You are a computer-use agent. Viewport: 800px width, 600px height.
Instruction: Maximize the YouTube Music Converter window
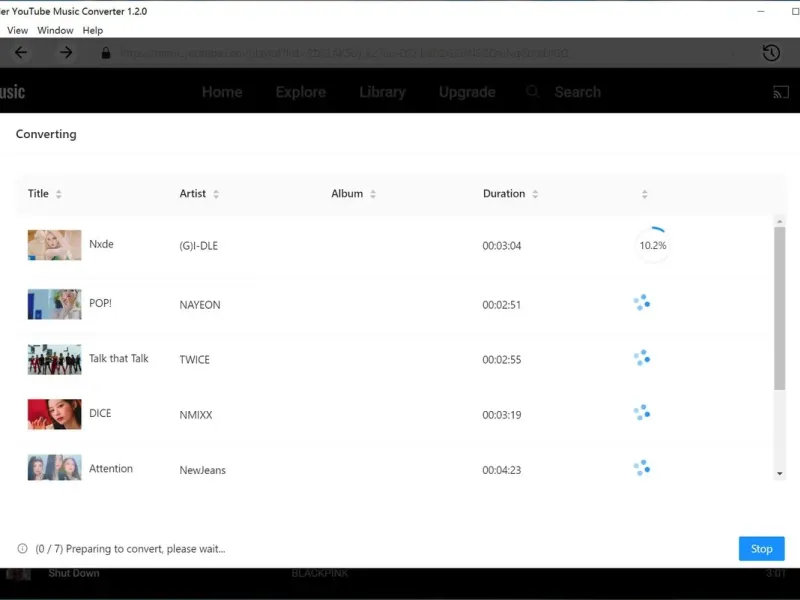click(x=795, y=11)
